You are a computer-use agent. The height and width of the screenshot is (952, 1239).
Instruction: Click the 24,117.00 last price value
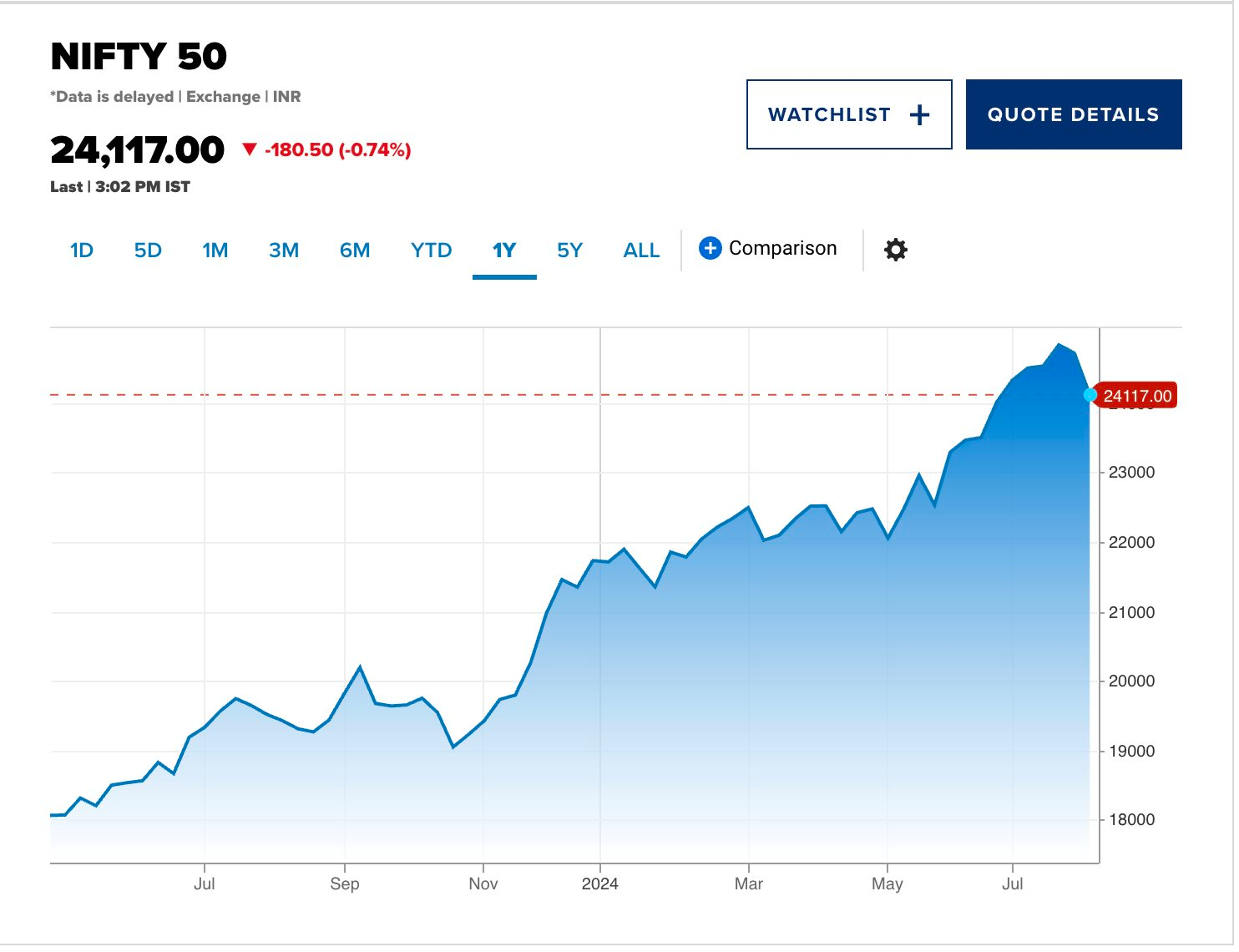click(138, 150)
